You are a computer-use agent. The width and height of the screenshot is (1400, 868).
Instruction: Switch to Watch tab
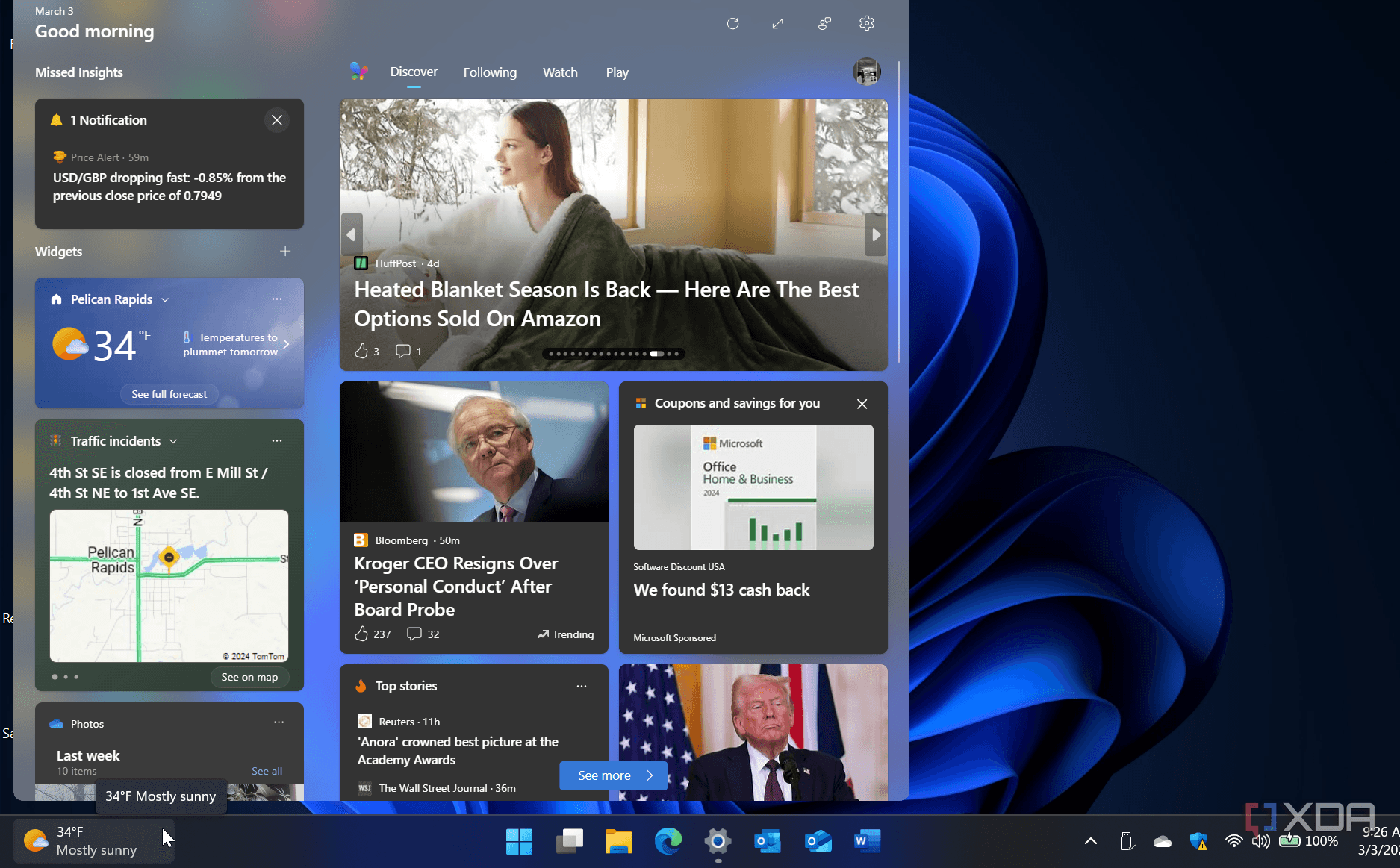(560, 72)
